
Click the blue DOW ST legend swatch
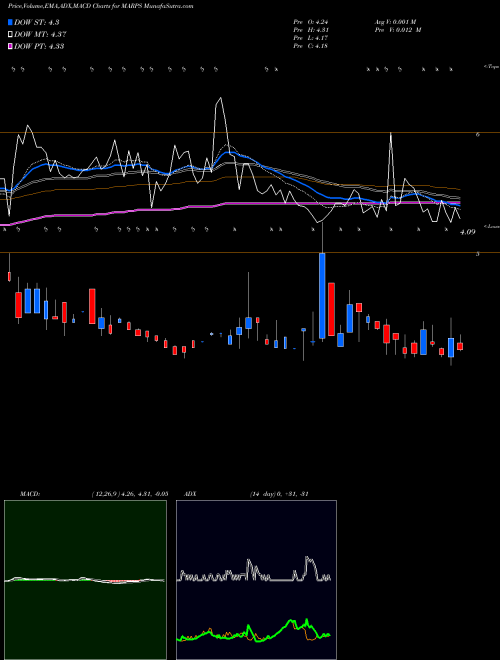(x=10, y=22)
